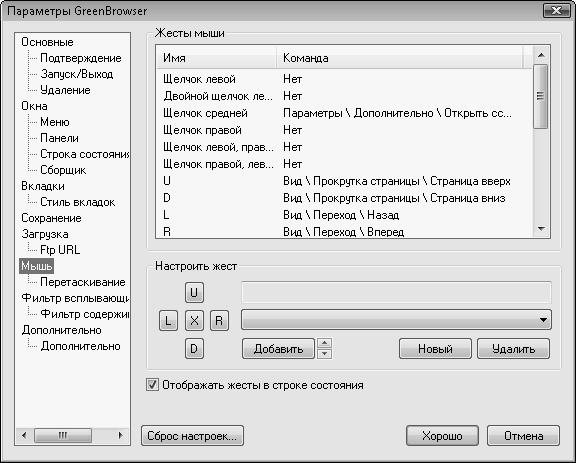
Task: Click the X gesture clear button
Action: [x=194, y=320]
